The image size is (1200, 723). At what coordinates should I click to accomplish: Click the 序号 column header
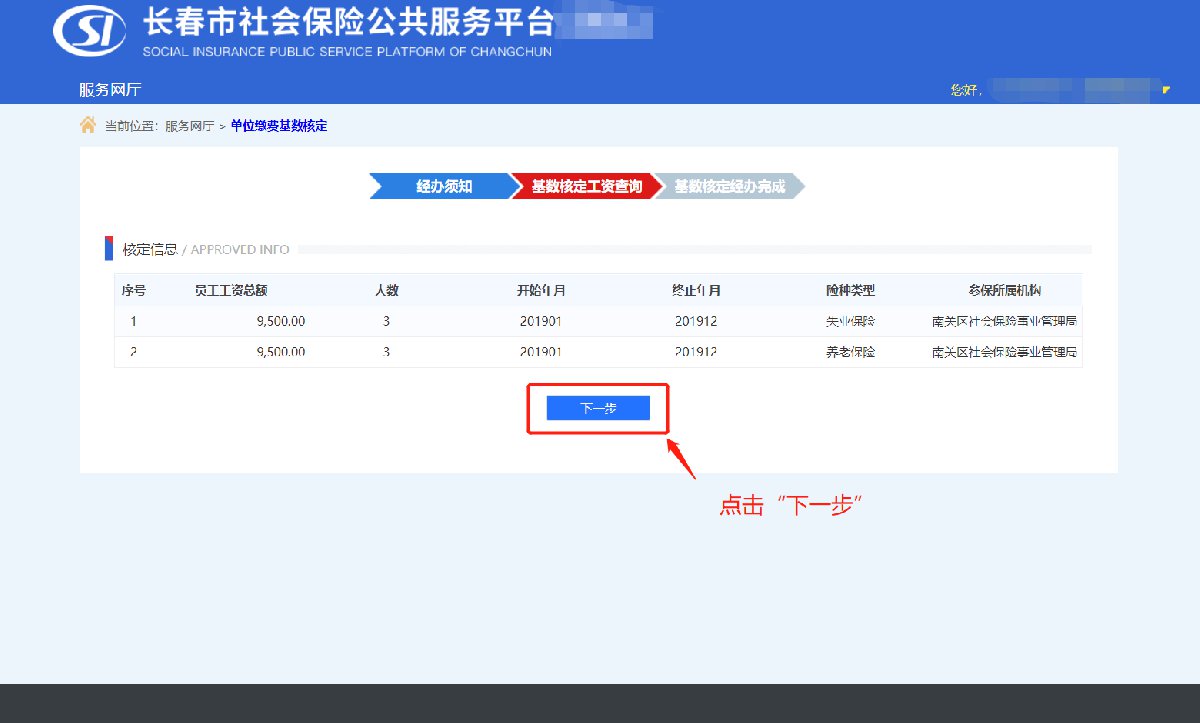pos(134,291)
